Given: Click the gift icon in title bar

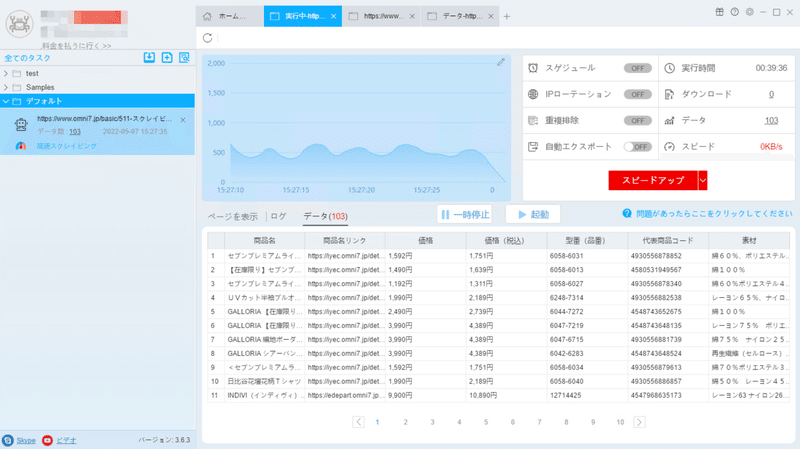Looking at the screenshot, I should pos(719,12).
